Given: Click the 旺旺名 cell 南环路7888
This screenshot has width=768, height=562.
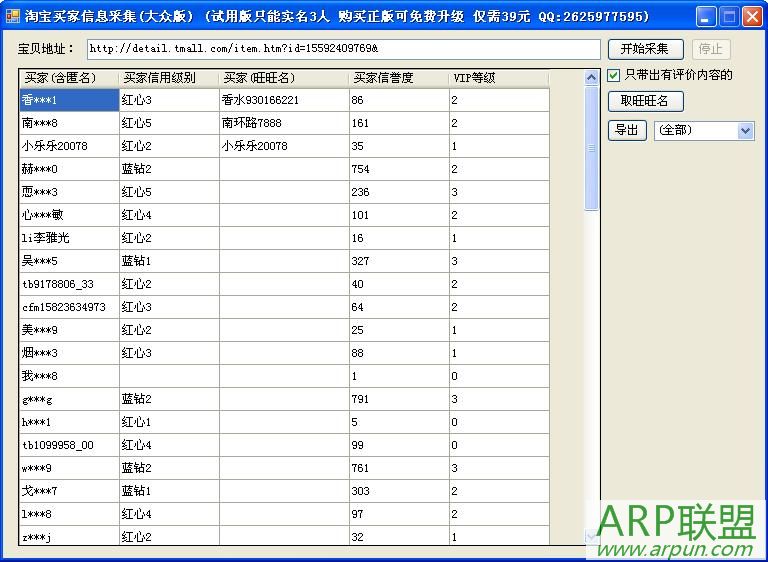Looking at the screenshot, I should coord(284,123).
